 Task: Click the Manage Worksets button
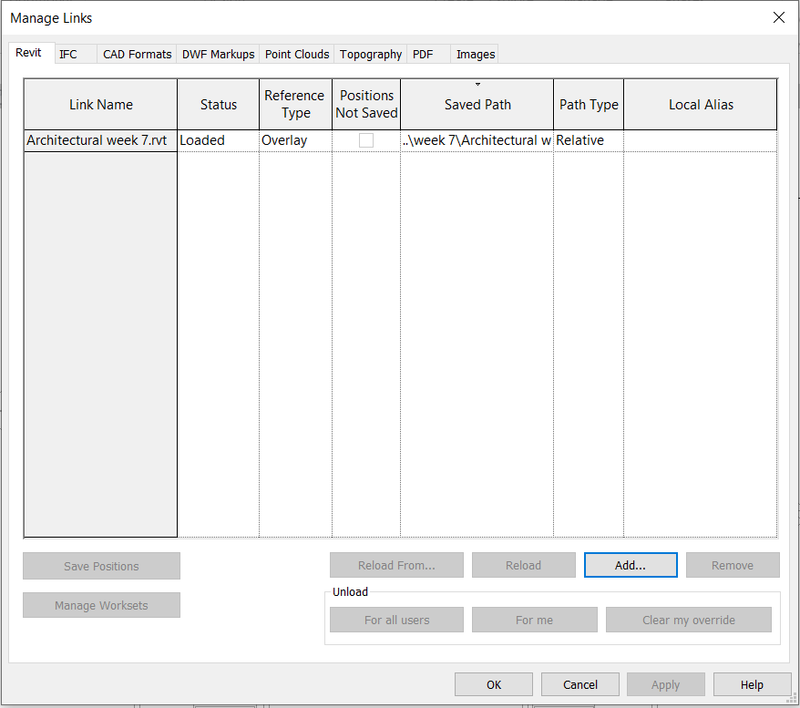[102, 605]
